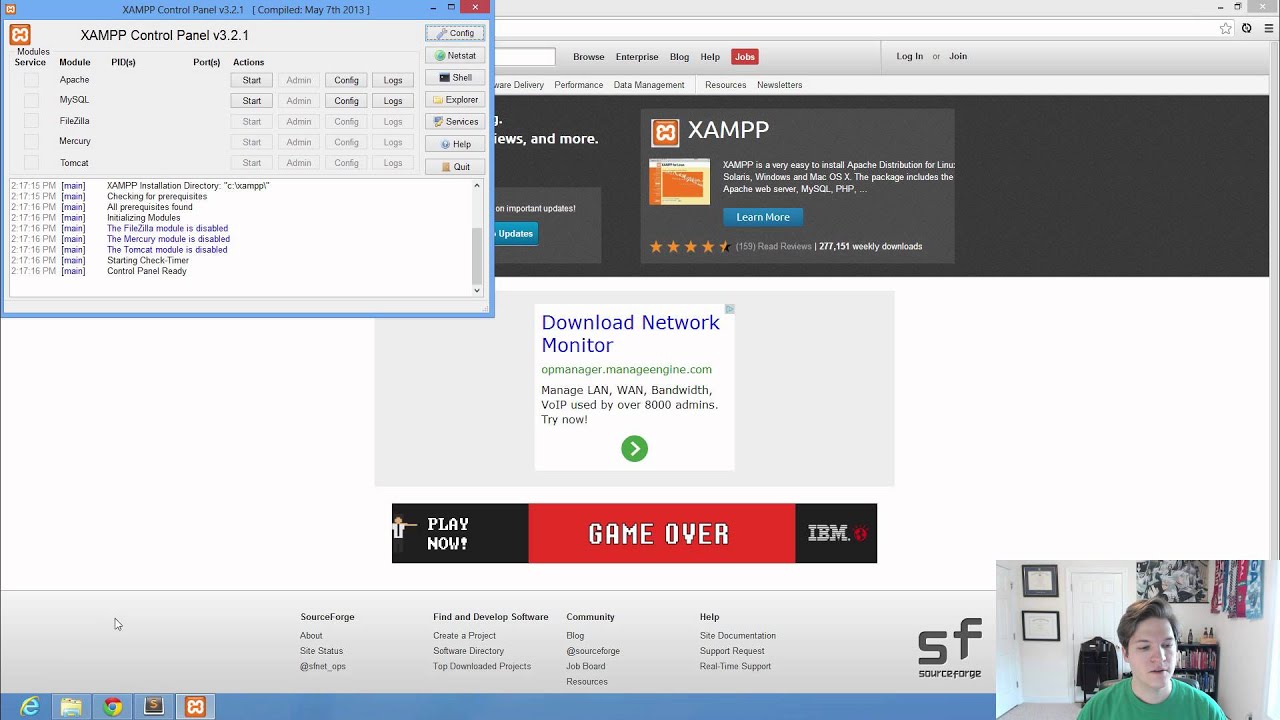This screenshot has height=720, width=1280.
Task: Open Newsletters in SourceForge subnav
Action: [780, 85]
